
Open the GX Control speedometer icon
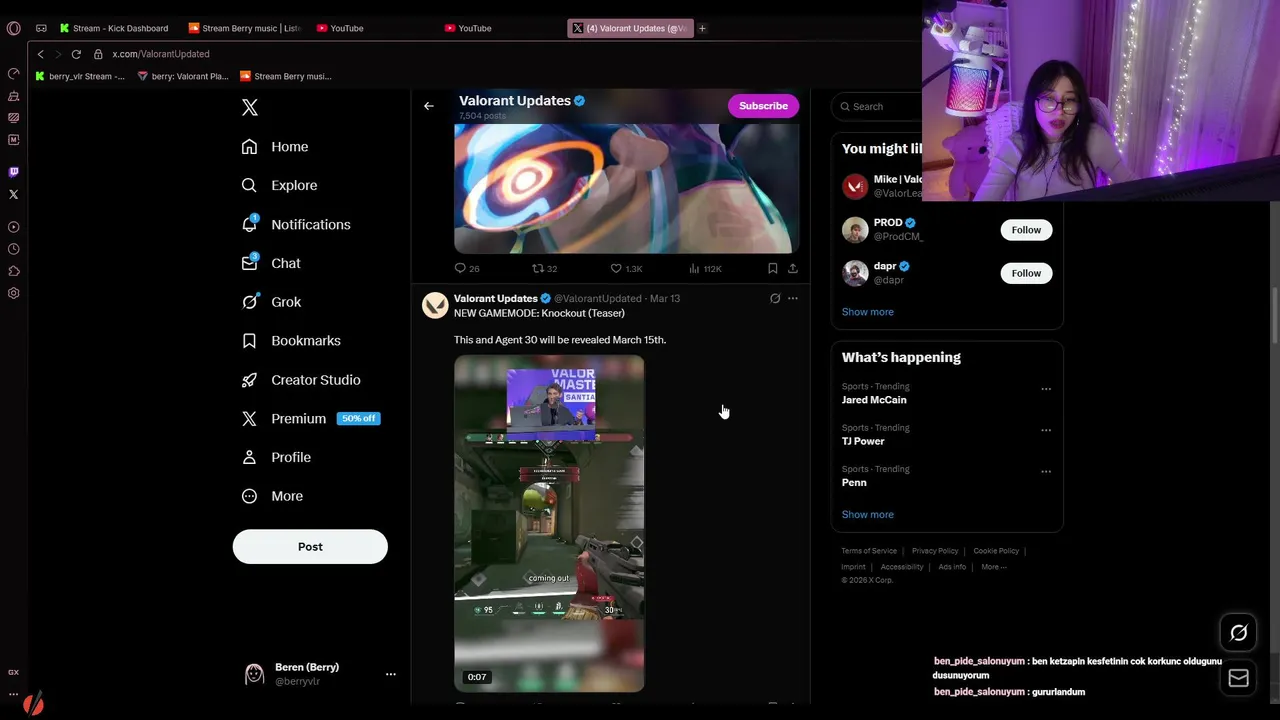(x=13, y=74)
